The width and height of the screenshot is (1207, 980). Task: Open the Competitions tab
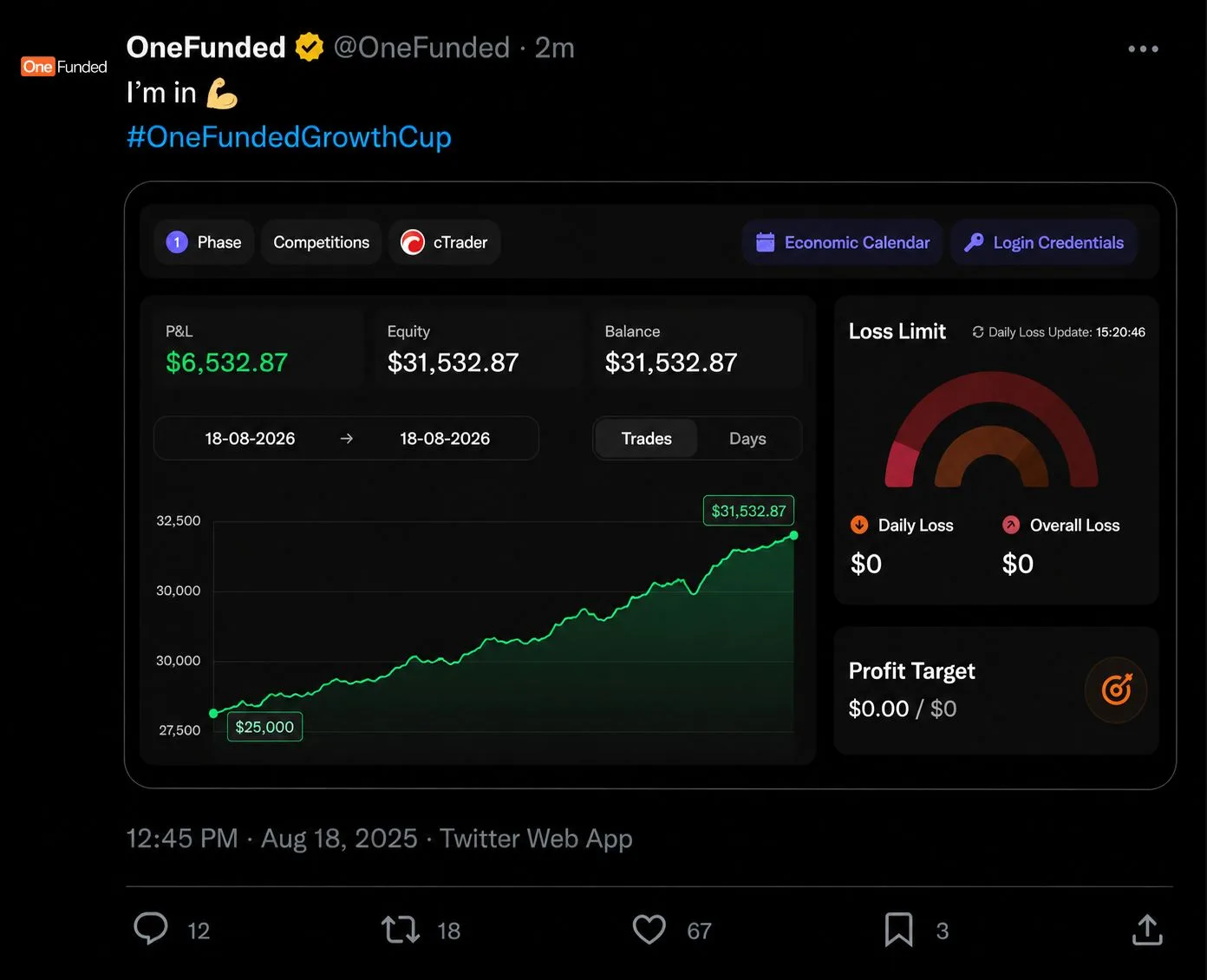[x=322, y=242]
